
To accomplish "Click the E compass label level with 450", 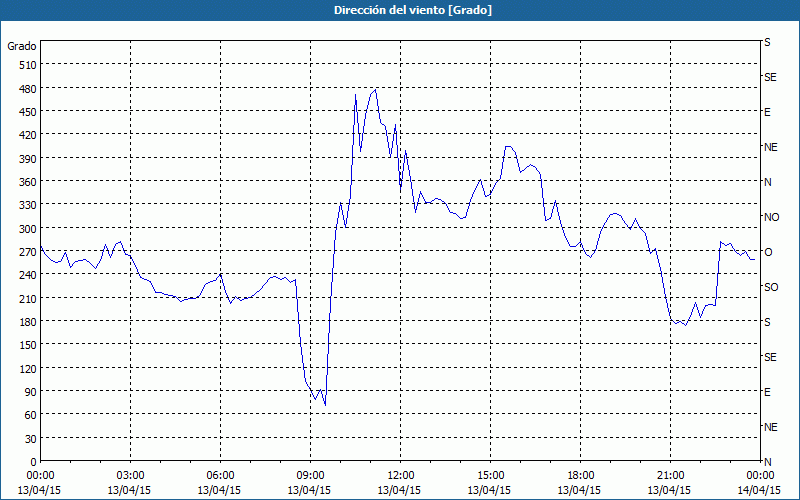I will click(x=767, y=112).
